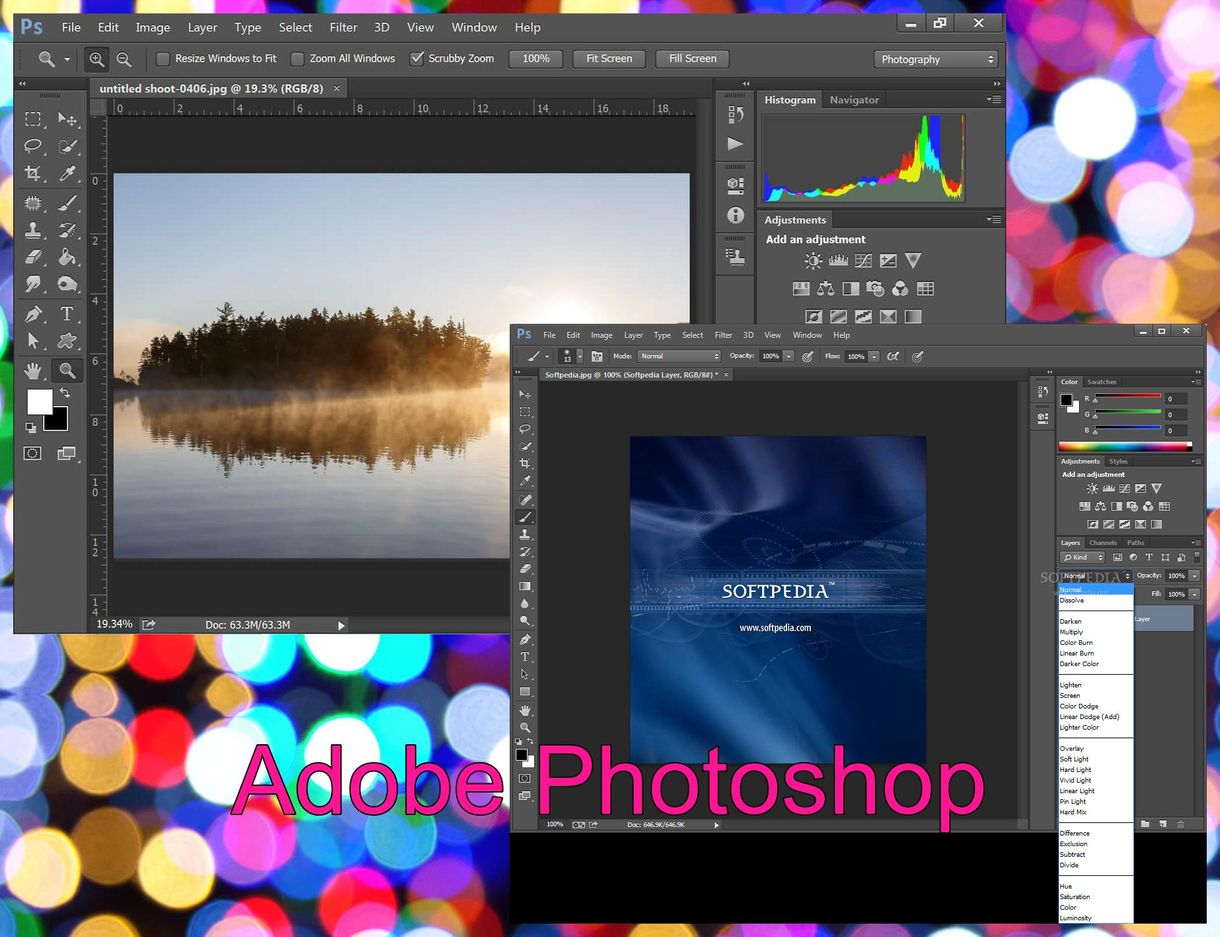Image resolution: width=1220 pixels, height=937 pixels.
Task: Add Brightness/Contrast adjustment below the Histogram panel
Action: point(813,261)
